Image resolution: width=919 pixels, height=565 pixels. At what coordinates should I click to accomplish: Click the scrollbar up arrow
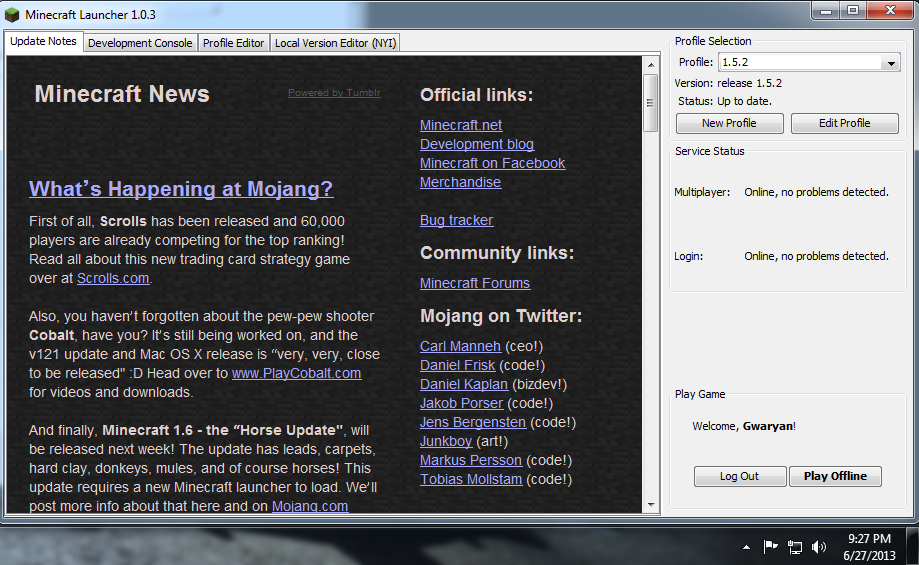tap(651, 62)
